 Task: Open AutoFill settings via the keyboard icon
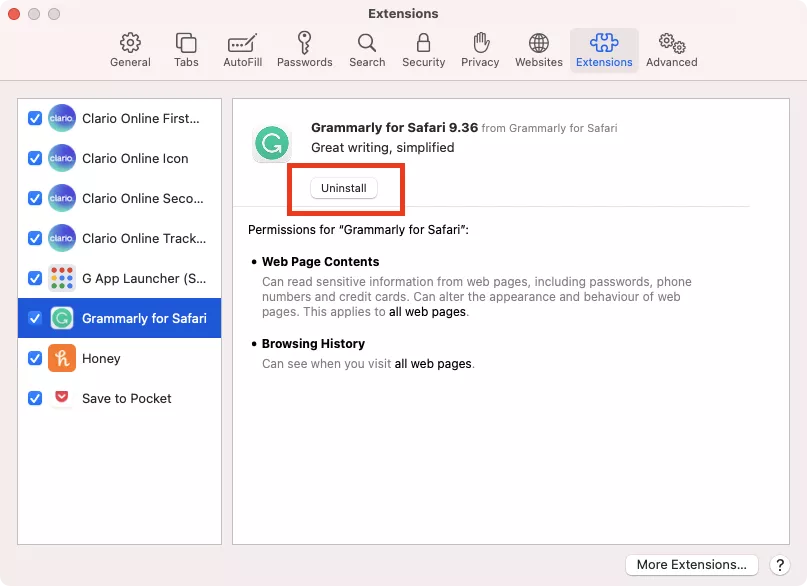pyautogui.click(x=242, y=49)
